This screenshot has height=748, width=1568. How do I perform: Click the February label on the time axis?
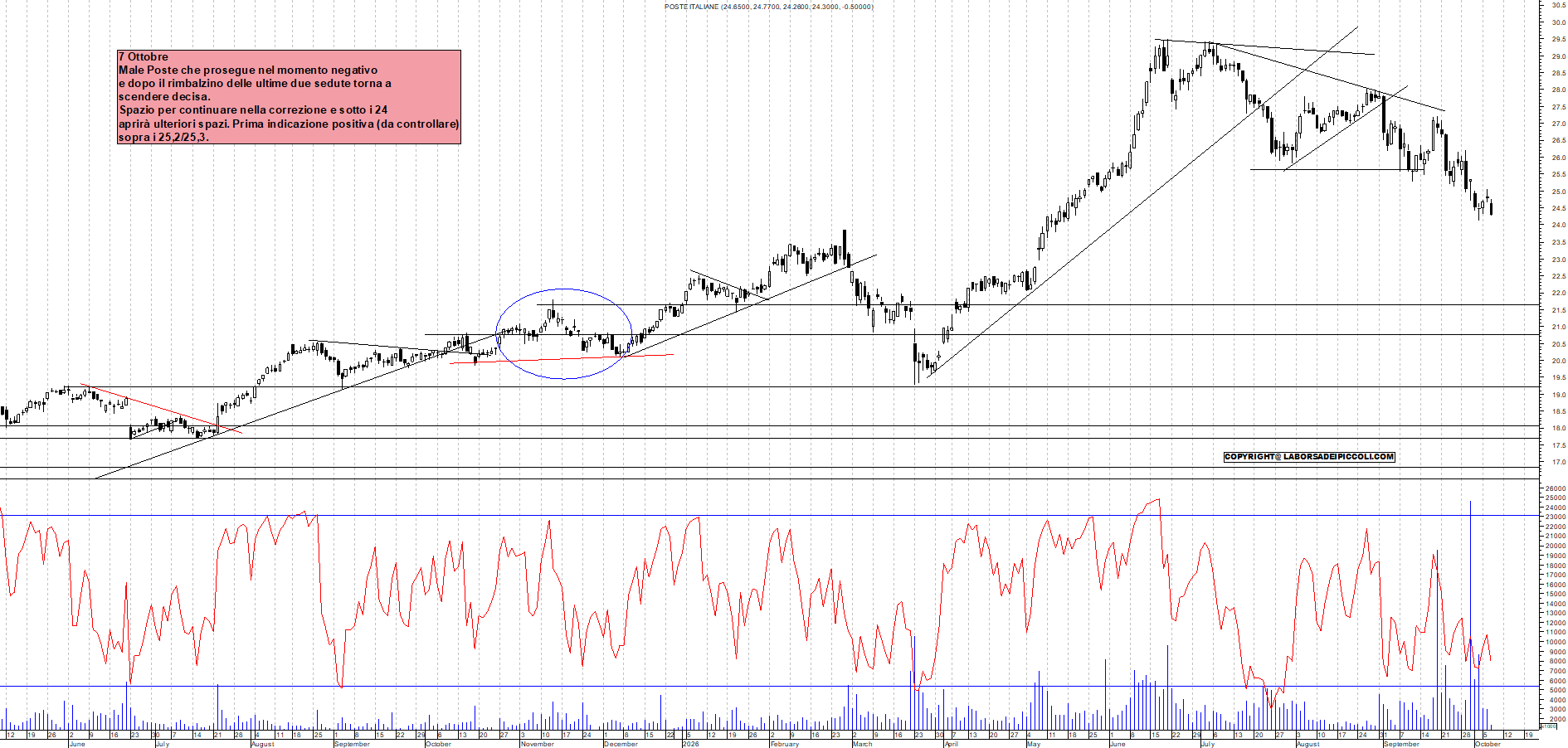point(785,744)
